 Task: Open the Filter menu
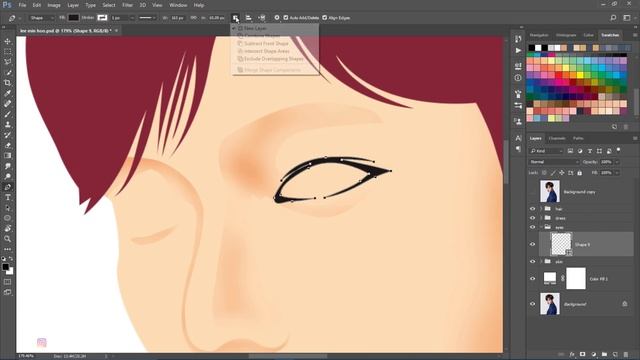(127, 5)
